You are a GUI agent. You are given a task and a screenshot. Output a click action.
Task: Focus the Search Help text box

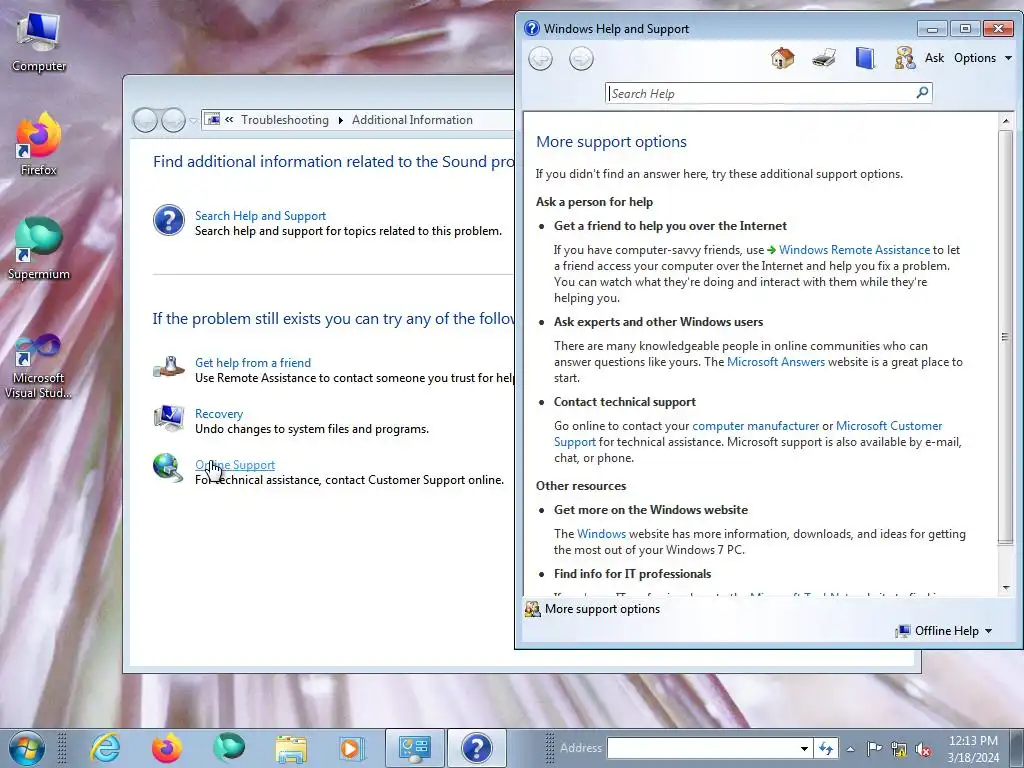point(761,93)
